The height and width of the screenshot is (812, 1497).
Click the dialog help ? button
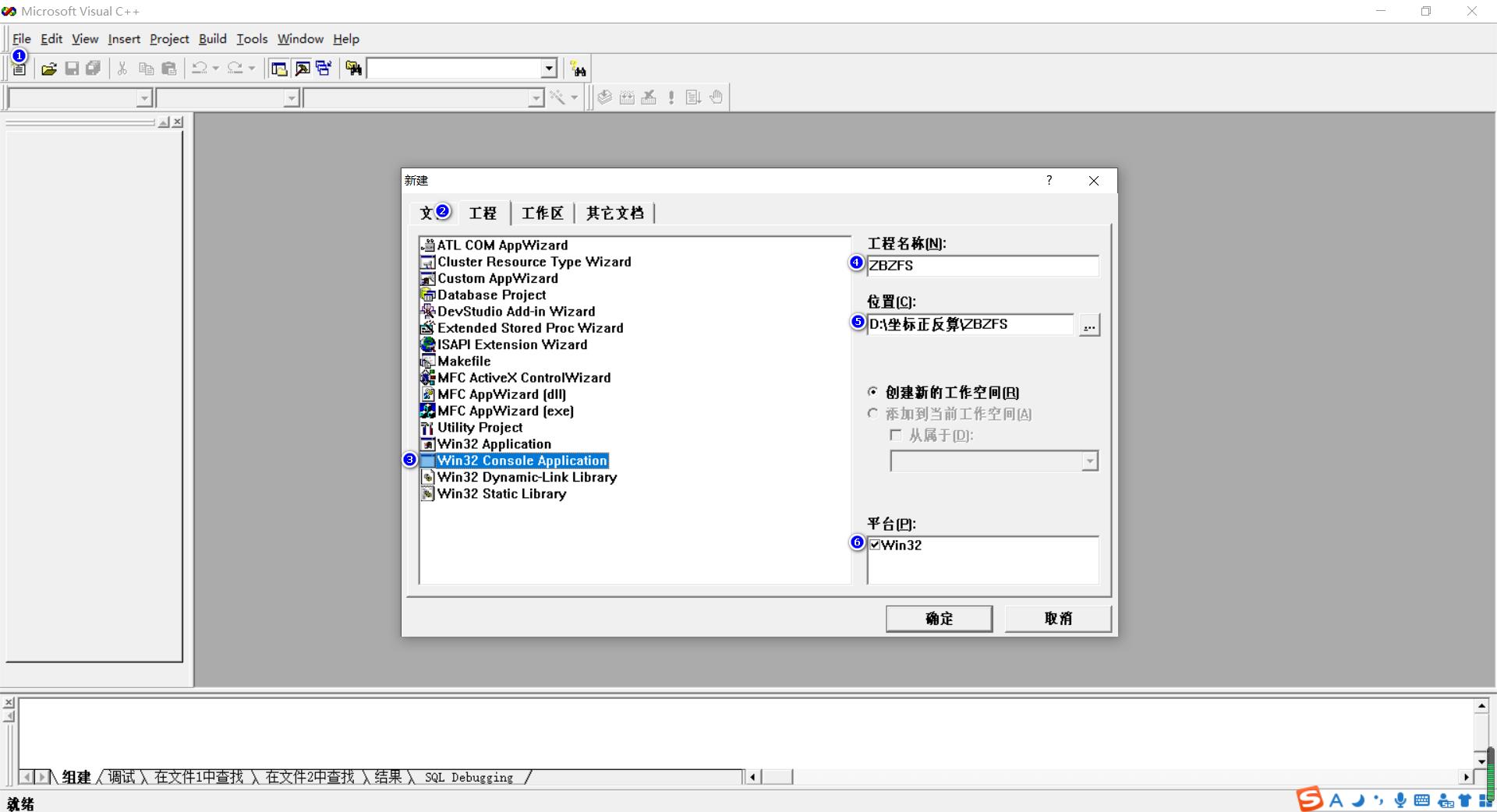1049,181
